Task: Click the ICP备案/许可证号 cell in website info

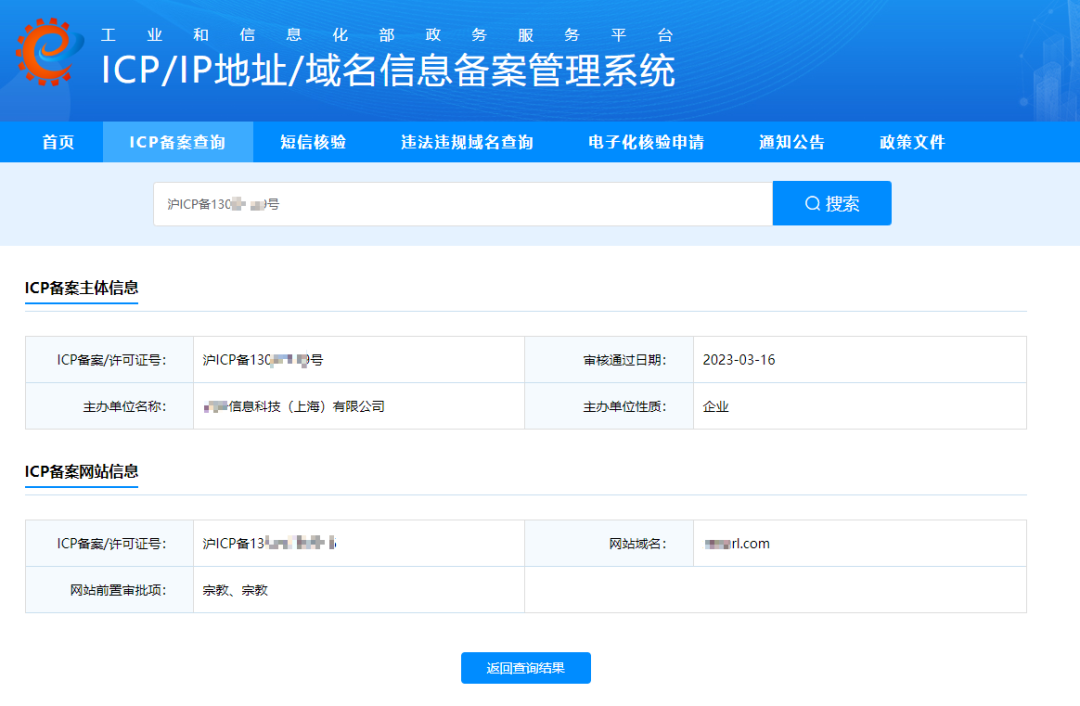Action: coord(270,543)
